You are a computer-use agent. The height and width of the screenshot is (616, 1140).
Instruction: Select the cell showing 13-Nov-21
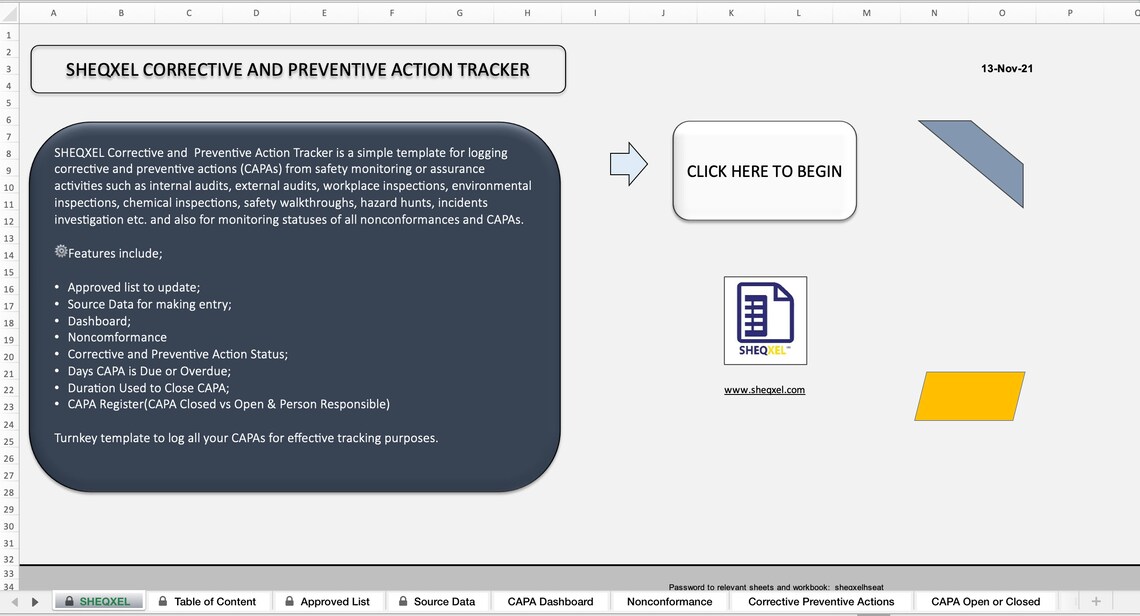[1007, 68]
